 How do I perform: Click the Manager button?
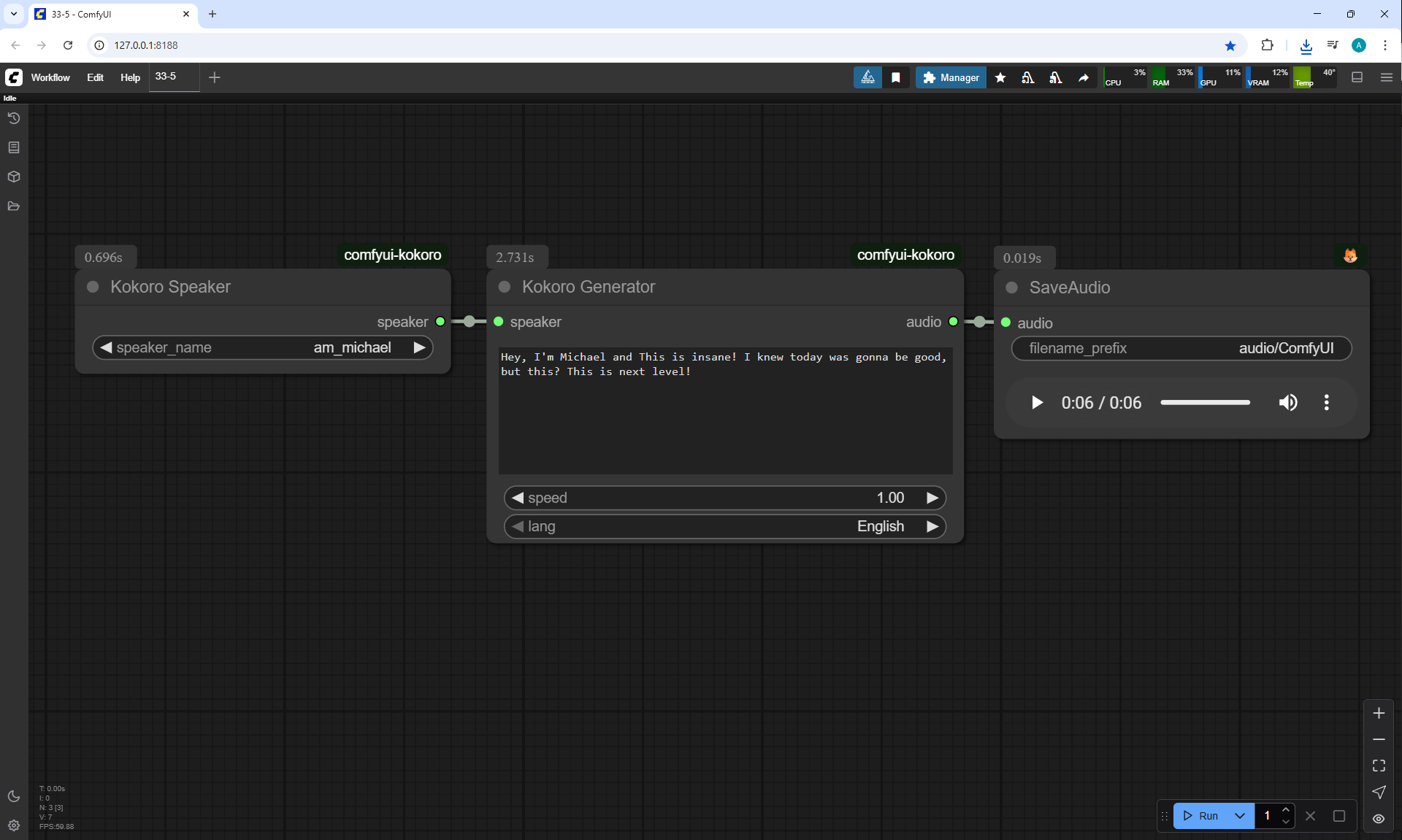(951, 77)
